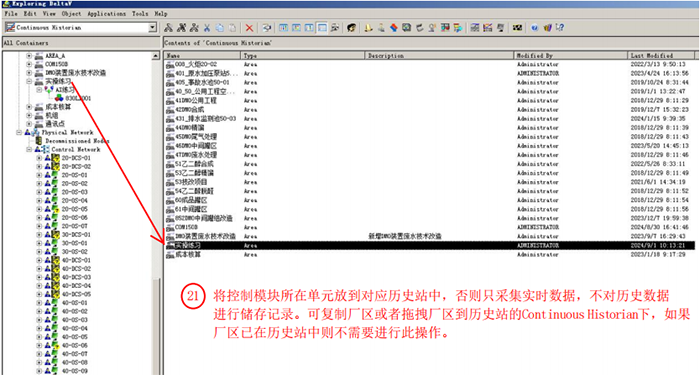
Task: Select the 42DMO合成 list row
Action: pyautogui.click(x=429, y=110)
